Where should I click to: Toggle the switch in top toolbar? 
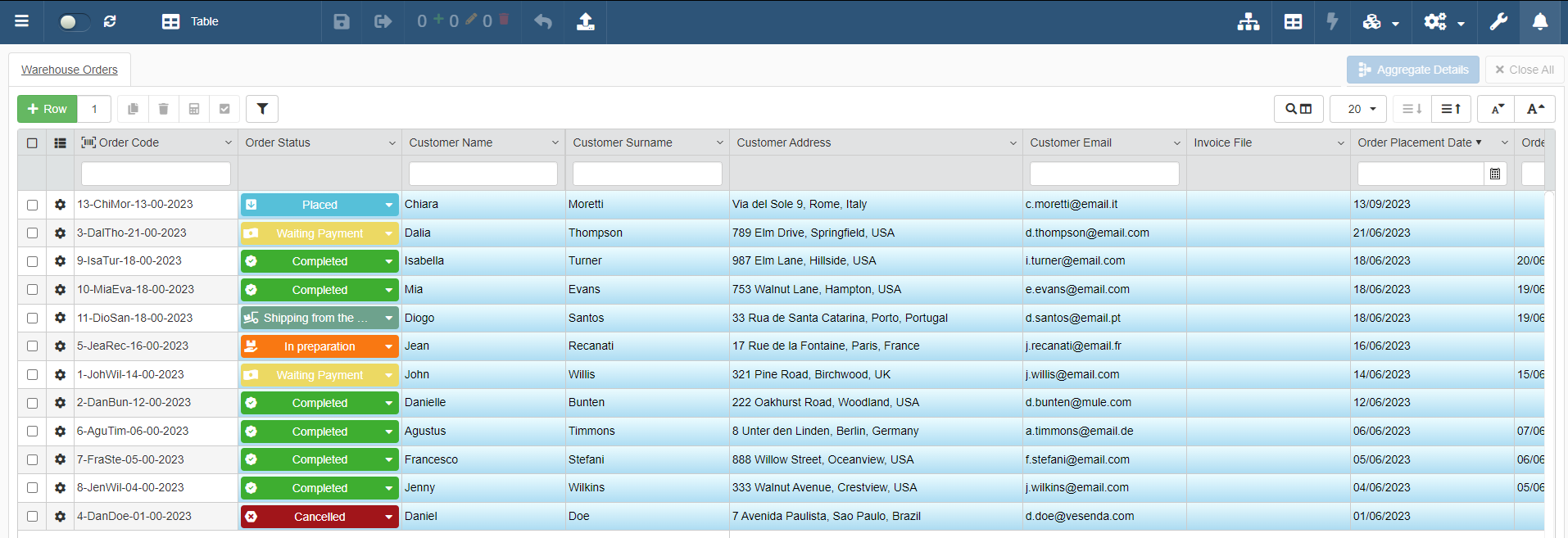74,22
